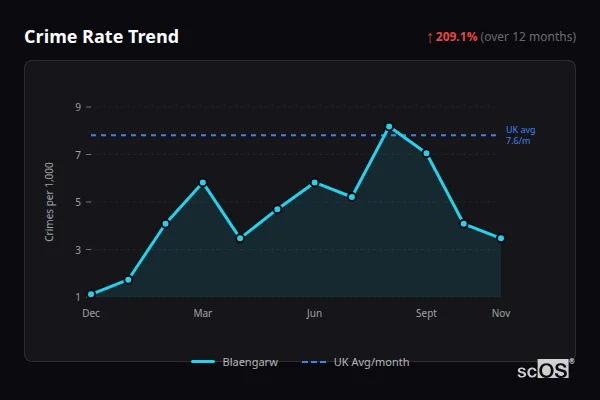Click the Crimes per 1,000 axis label
Viewport: 600px width, 400px height.
coord(49,202)
